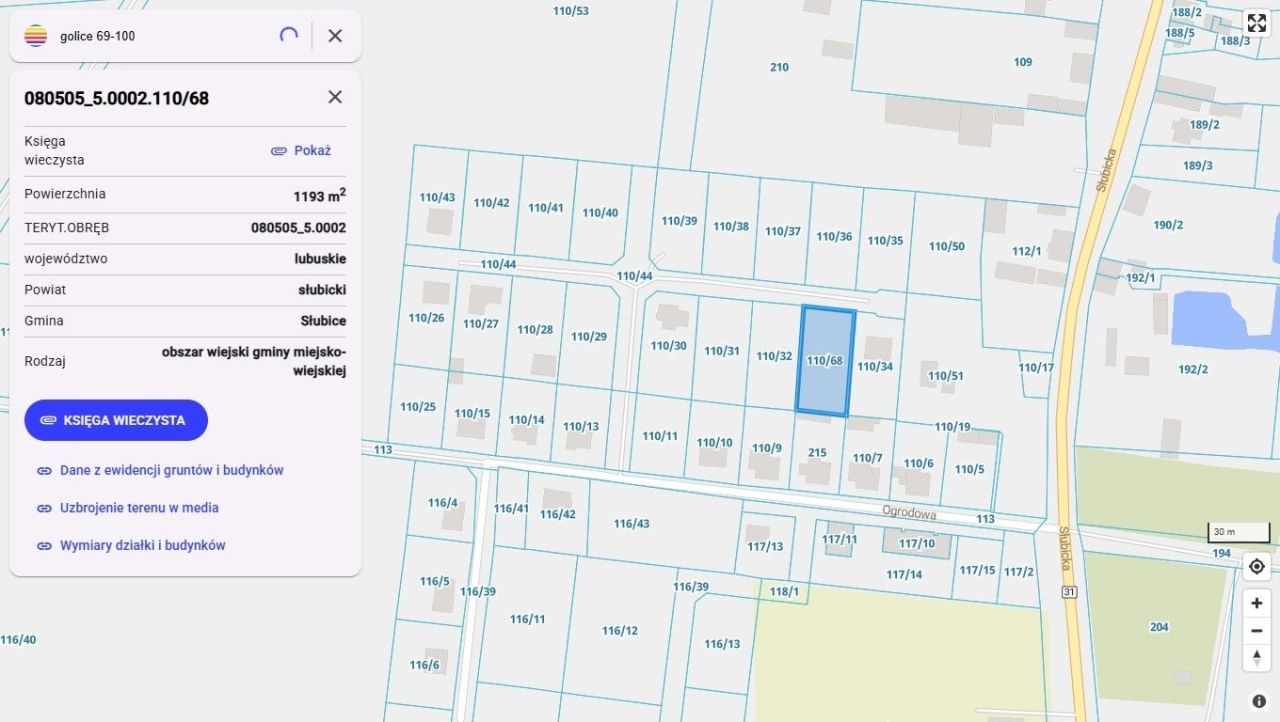Image resolution: width=1280 pixels, height=722 pixels.
Task: Center map on my location
Action: pos(1257,567)
